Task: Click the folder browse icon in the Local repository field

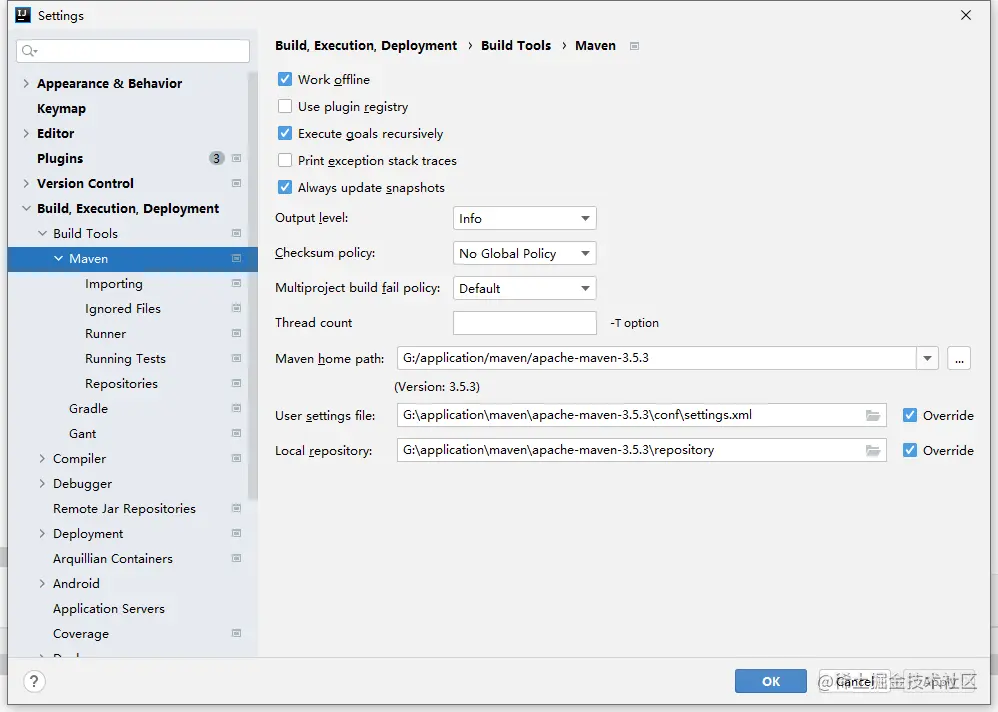Action: click(x=873, y=450)
